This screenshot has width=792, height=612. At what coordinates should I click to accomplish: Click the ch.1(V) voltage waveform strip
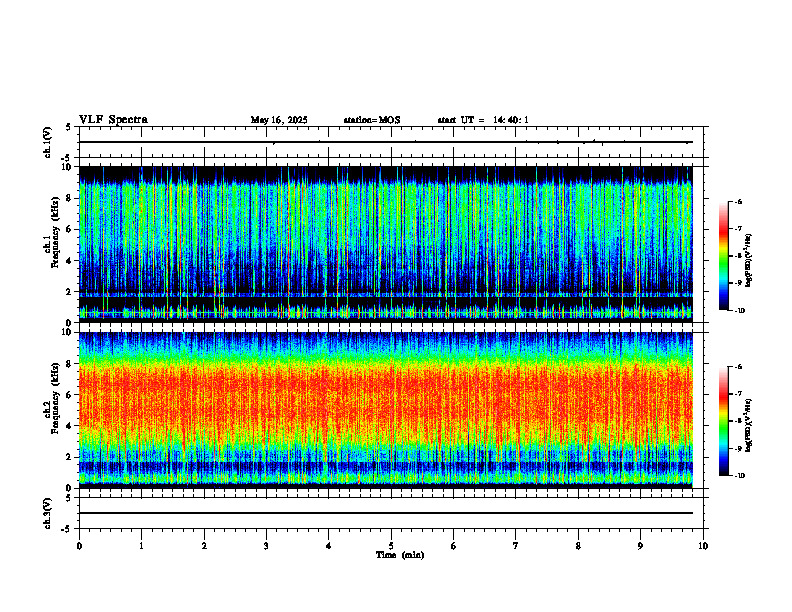click(391, 142)
